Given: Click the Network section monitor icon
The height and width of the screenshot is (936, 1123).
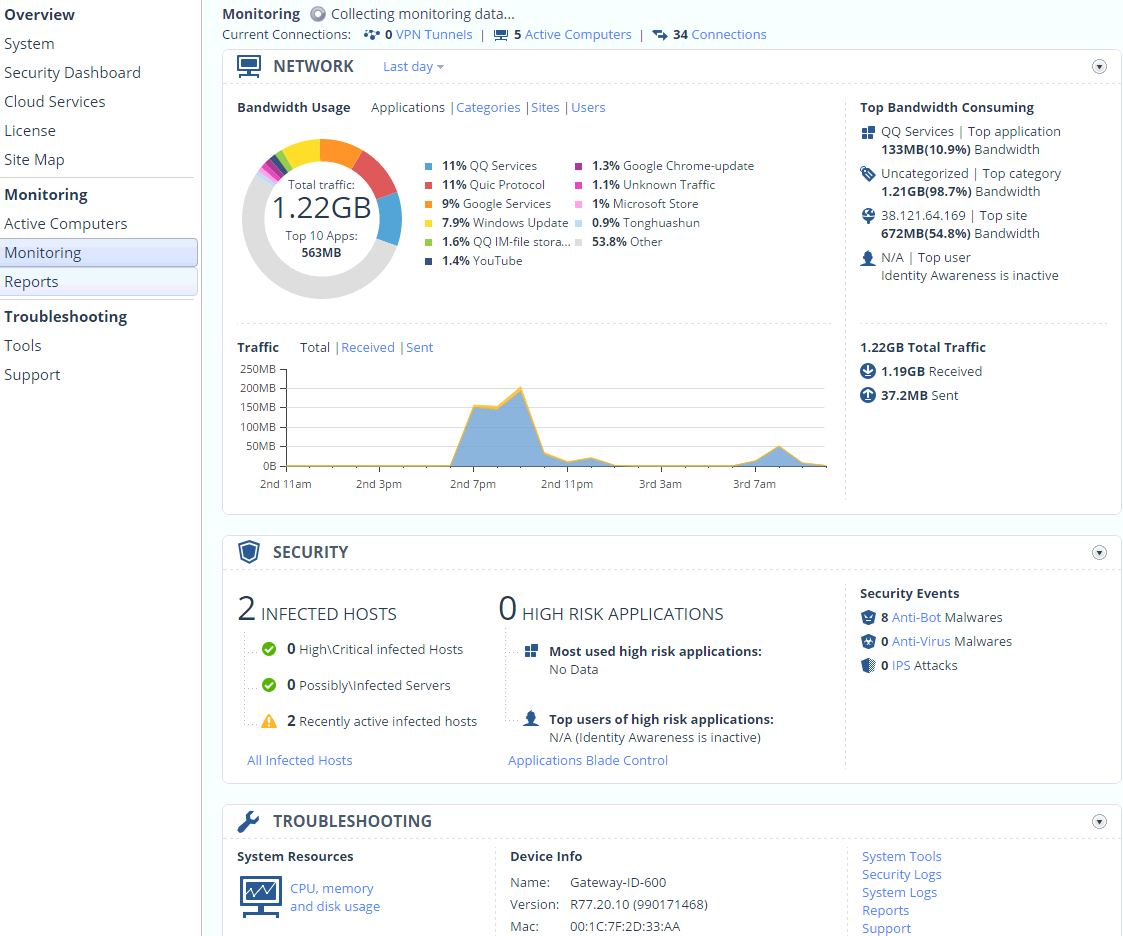Looking at the screenshot, I should (x=249, y=67).
